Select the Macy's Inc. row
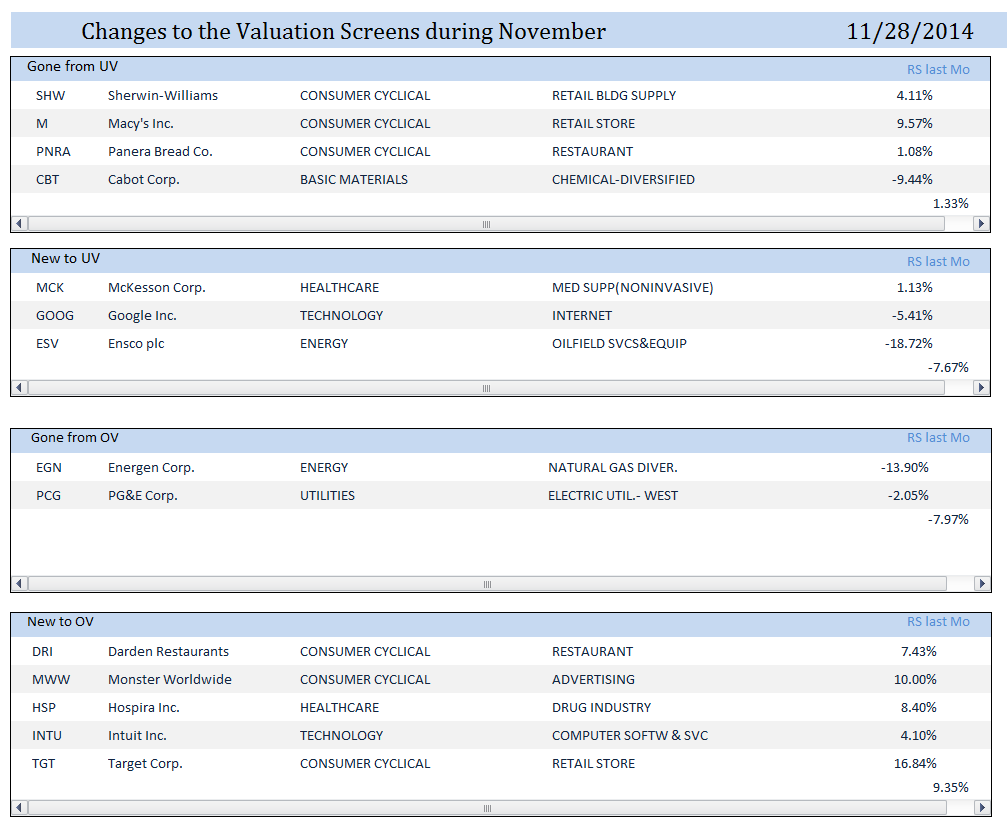Image resolution: width=1007 pixels, height=831 pixels. [x=500, y=123]
